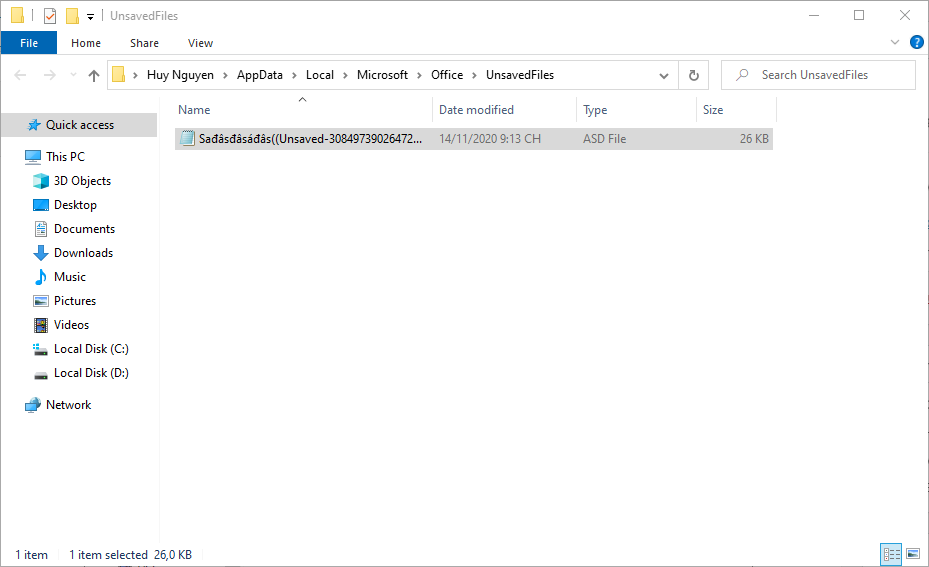Click the ASD File type cell
Image resolution: width=929 pixels, height=567 pixels.
coord(604,139)
